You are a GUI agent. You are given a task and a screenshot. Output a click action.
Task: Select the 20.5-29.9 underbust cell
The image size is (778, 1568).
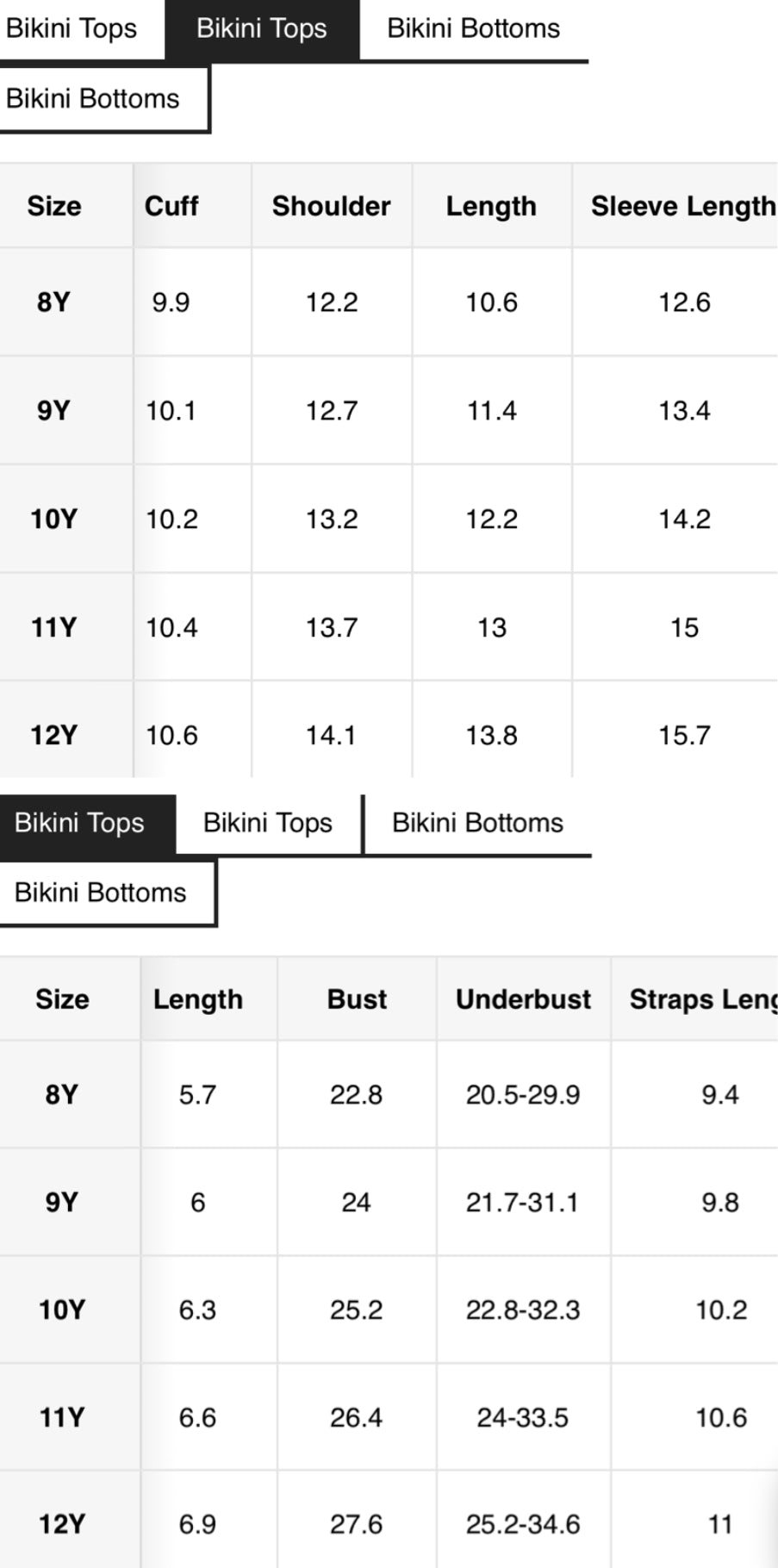tap(523, 1095)
